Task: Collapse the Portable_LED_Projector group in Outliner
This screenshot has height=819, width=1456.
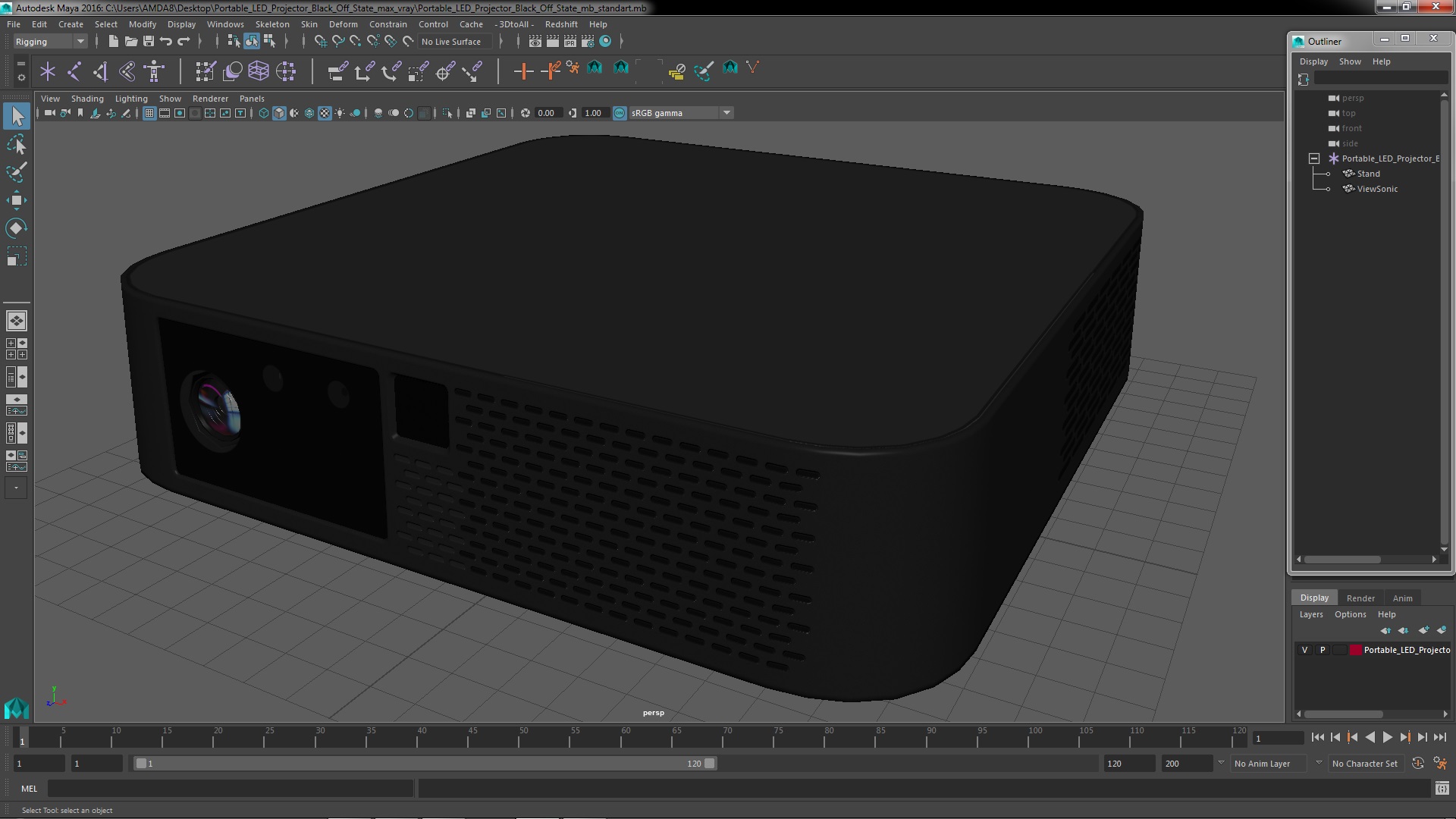Action: [x=1314, y=158]
